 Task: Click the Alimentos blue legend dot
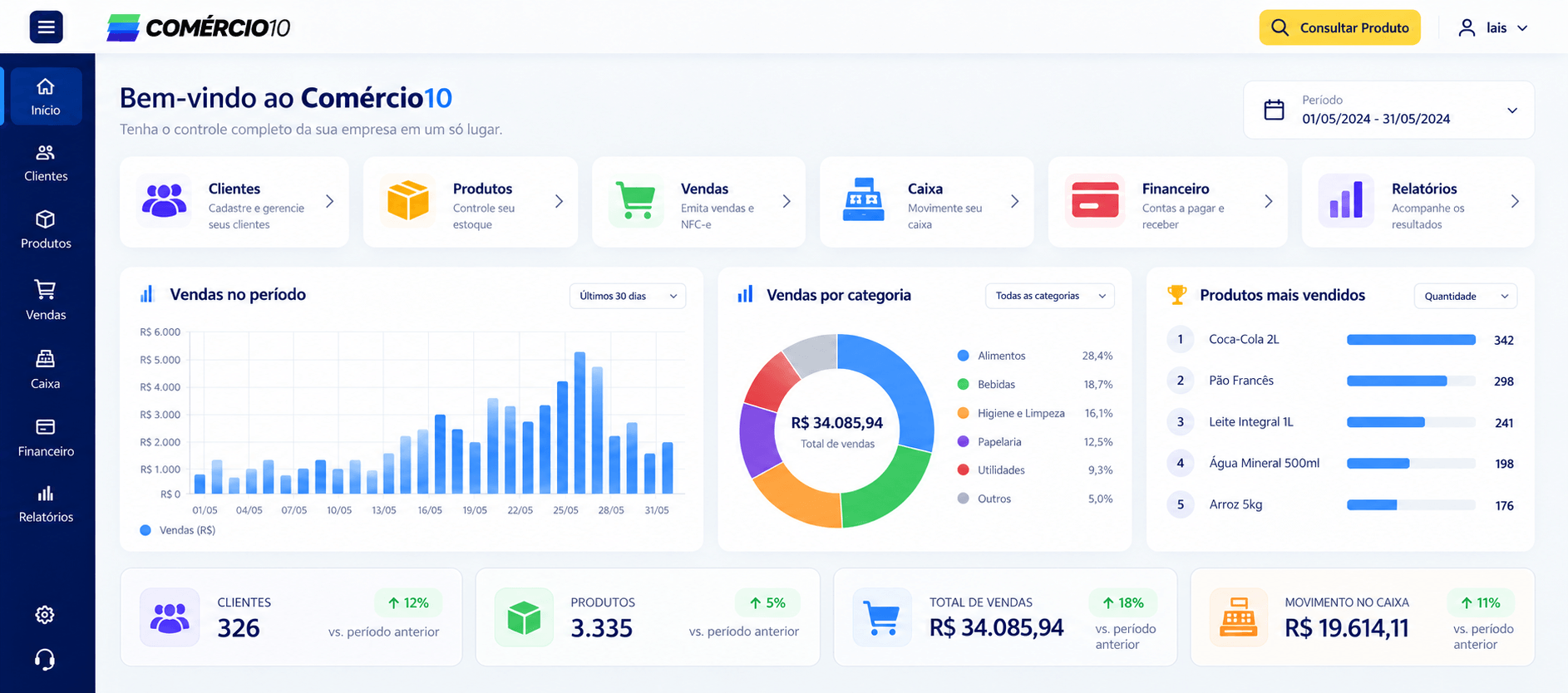tap(963, 356)
